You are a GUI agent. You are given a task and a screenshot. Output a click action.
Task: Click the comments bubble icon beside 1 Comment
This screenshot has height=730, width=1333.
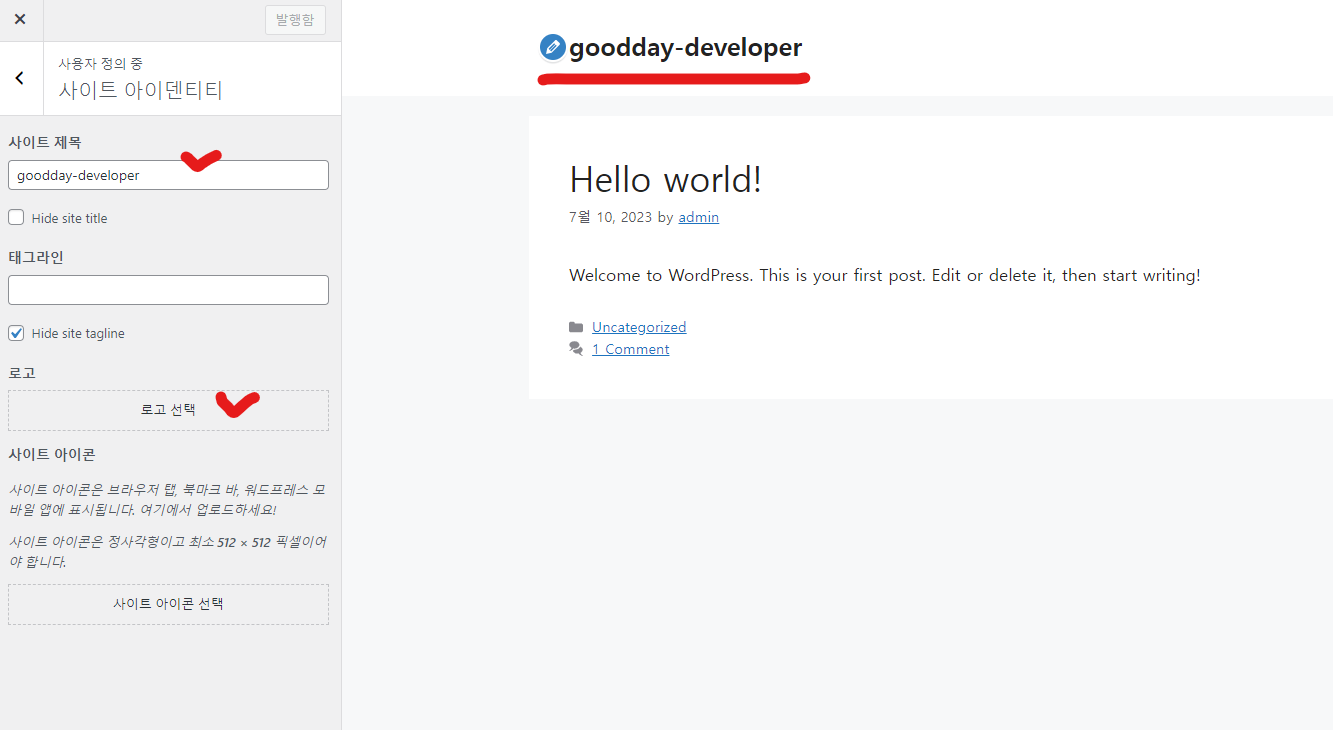576,349
